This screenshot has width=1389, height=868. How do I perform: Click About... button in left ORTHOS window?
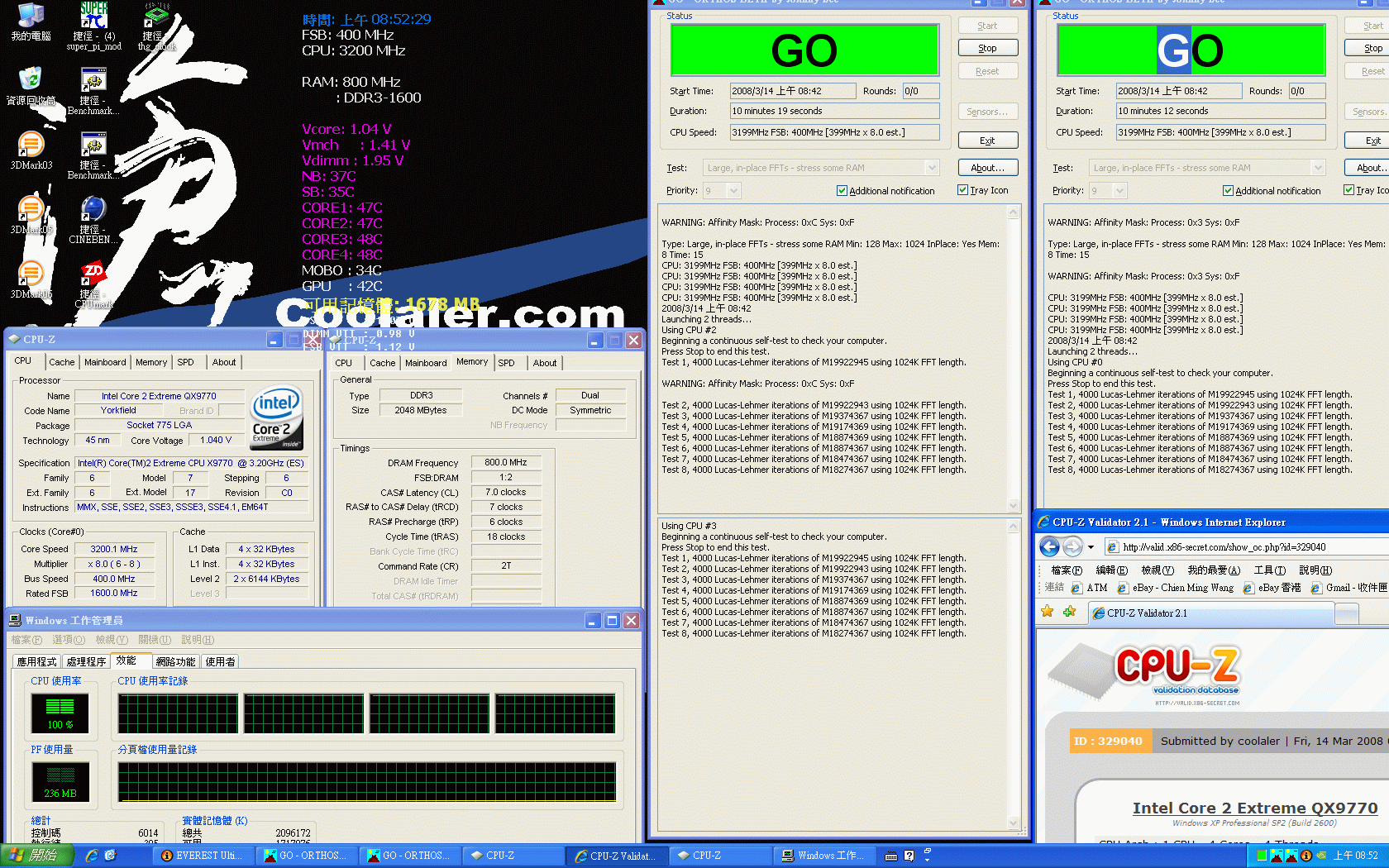tap(987, 168)
